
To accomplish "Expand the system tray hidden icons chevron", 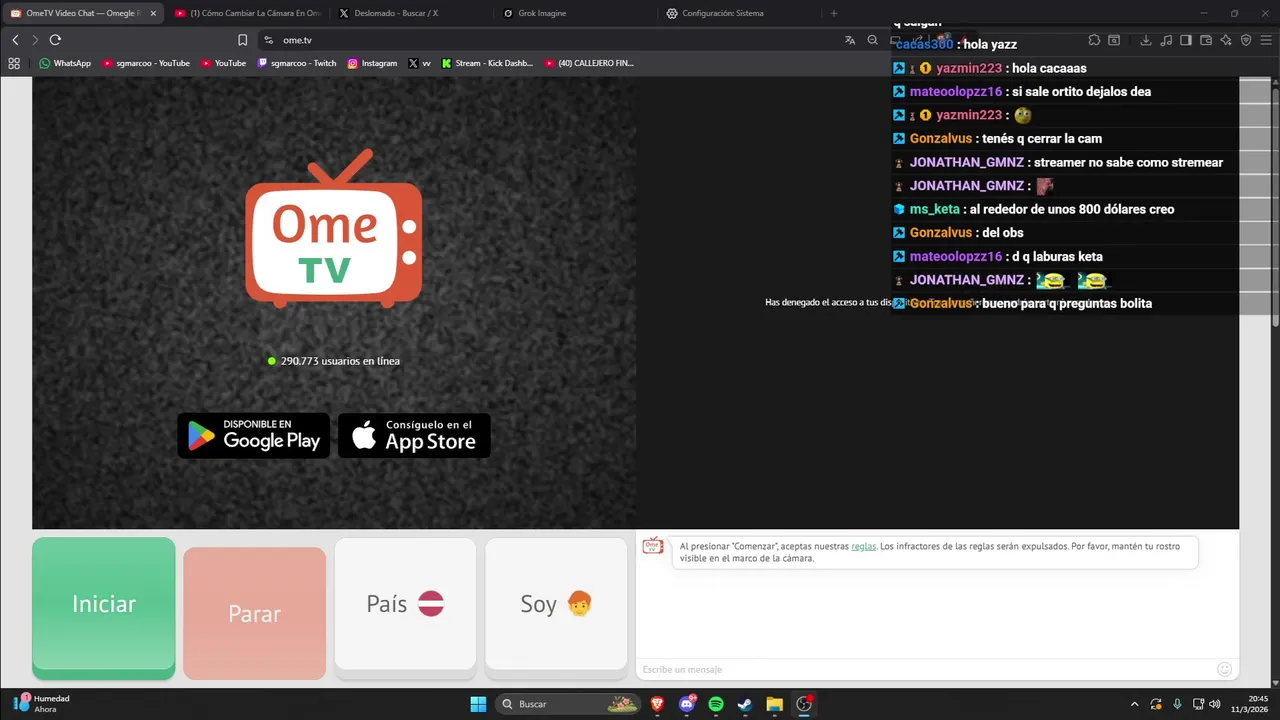I will pyautogui.click(x=1134, y=704).
